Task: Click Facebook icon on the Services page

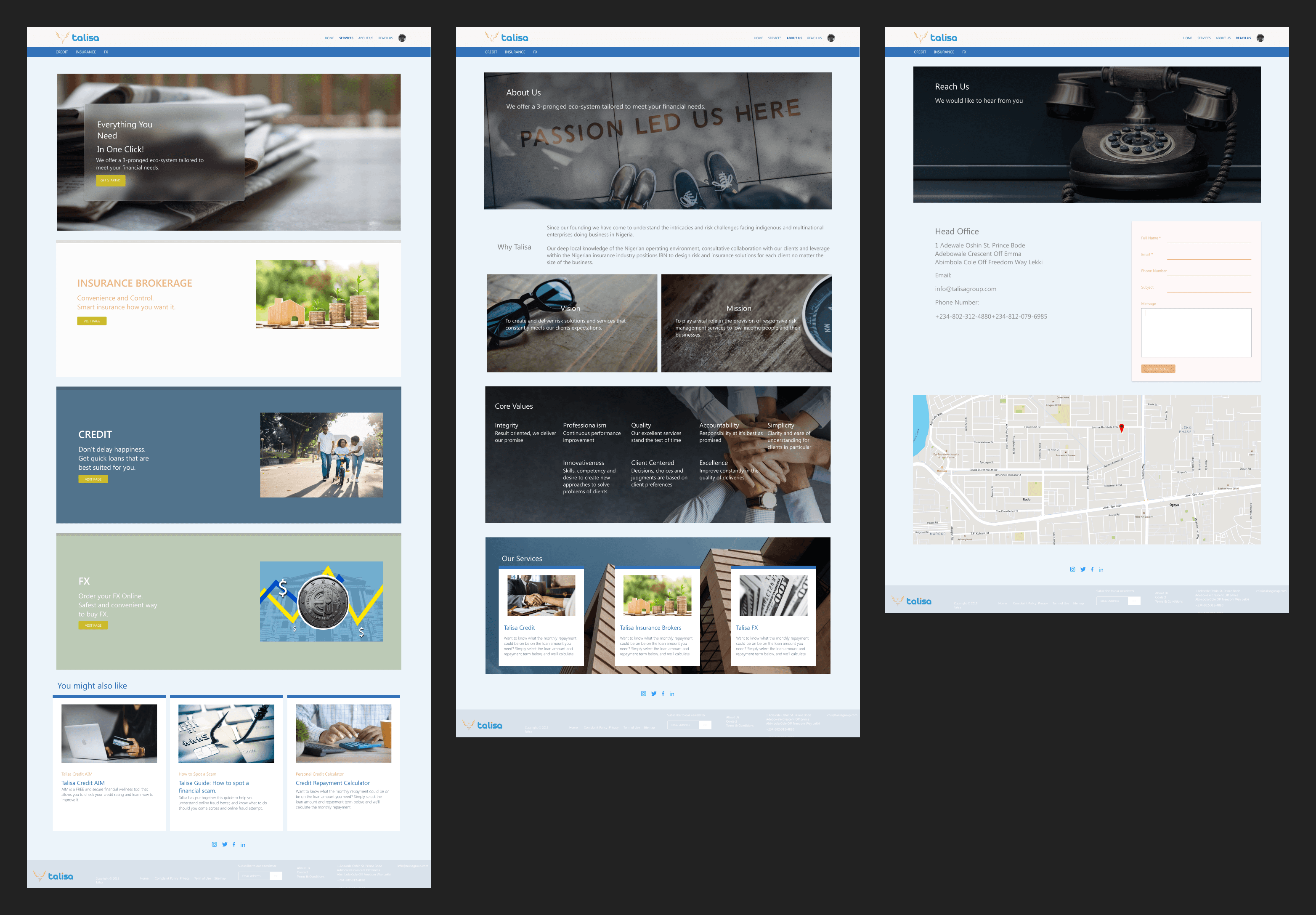Action: point(234,844)
